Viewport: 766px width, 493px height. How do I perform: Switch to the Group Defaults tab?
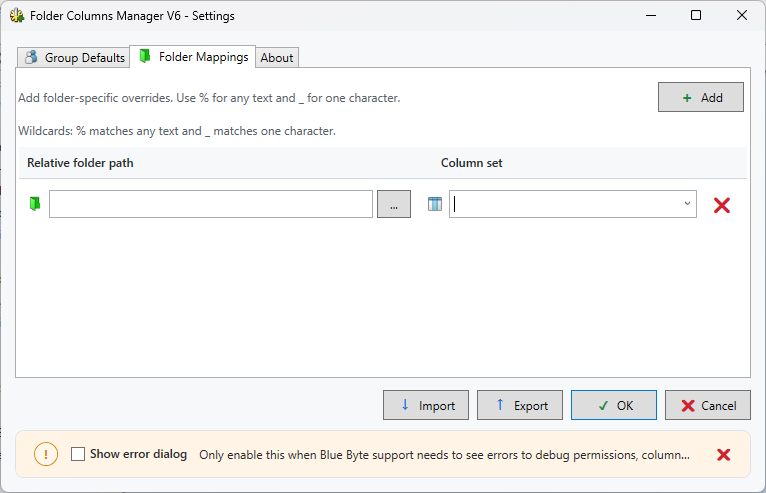pyautogui.click(x=74, y=58)
